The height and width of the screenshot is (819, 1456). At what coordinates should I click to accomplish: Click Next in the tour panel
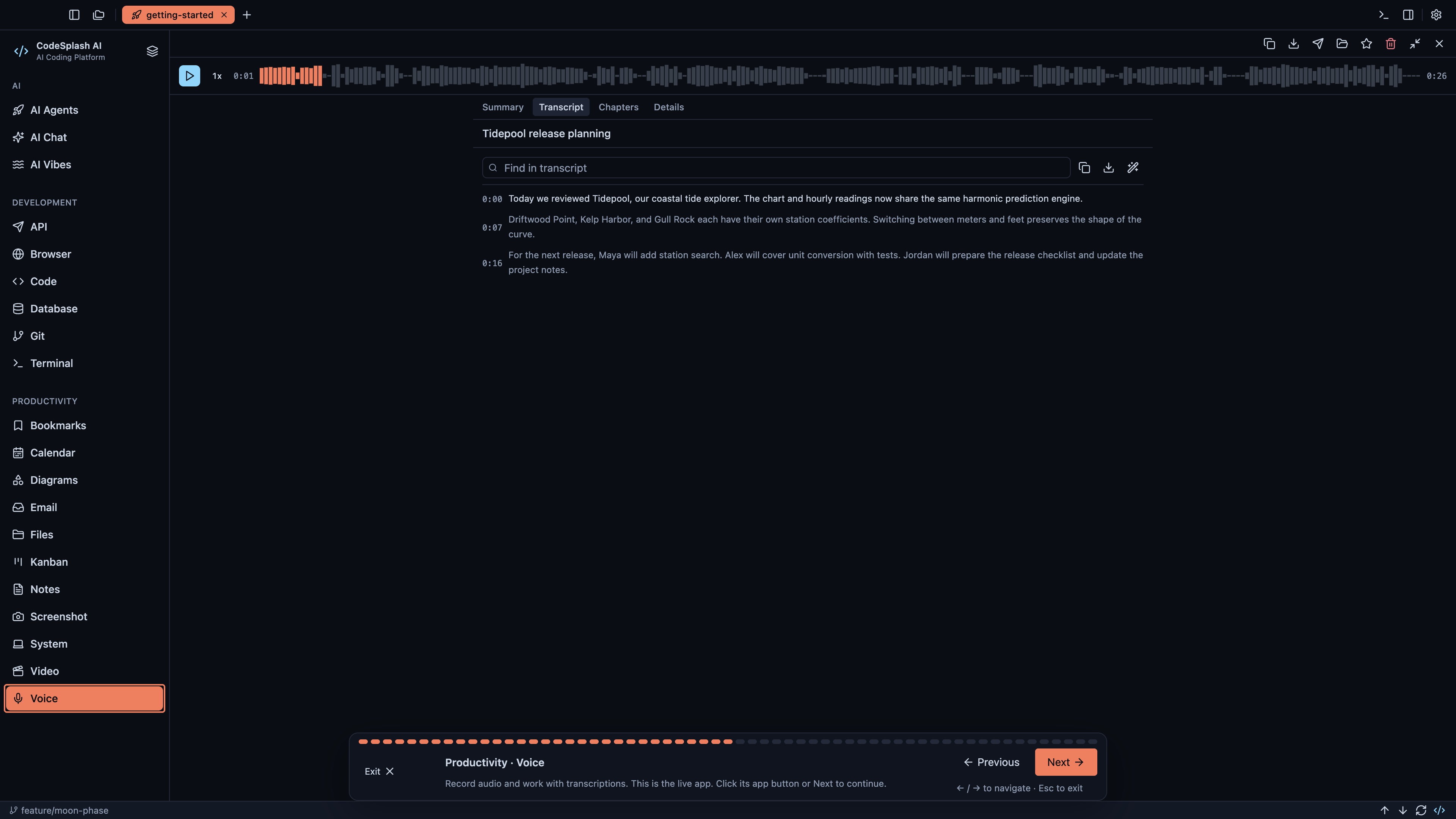point(1065,762)
